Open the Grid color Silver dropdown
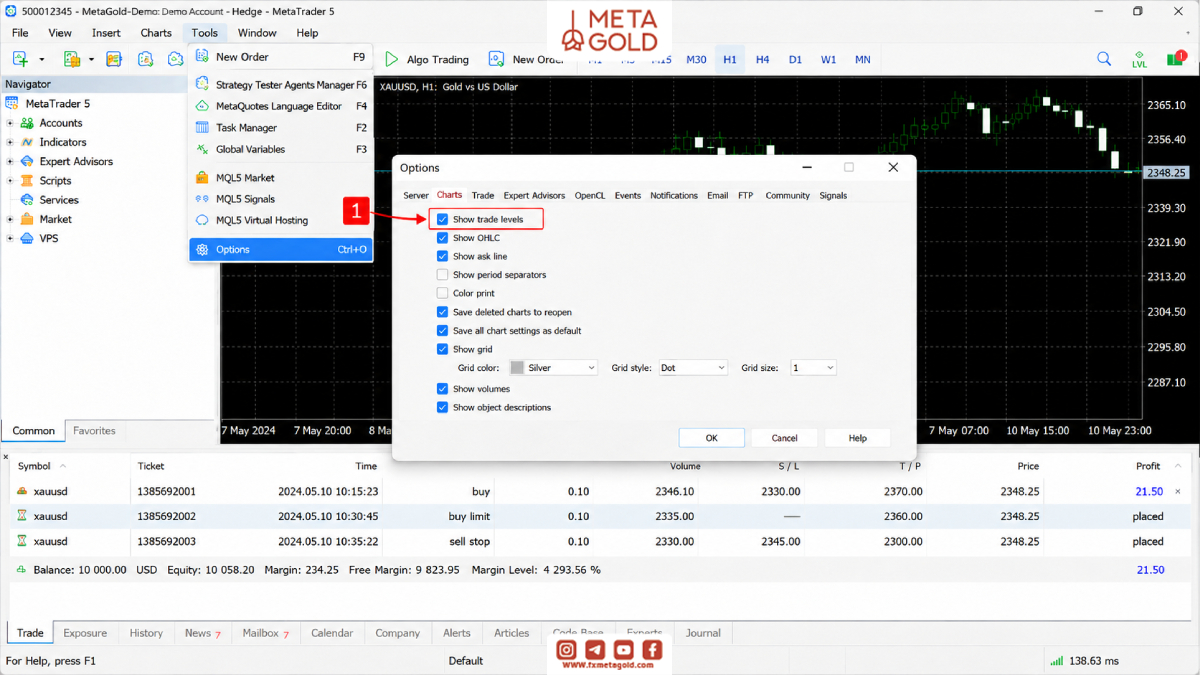This screenshot has width=1200, height=675. click(x=553, y=368)
